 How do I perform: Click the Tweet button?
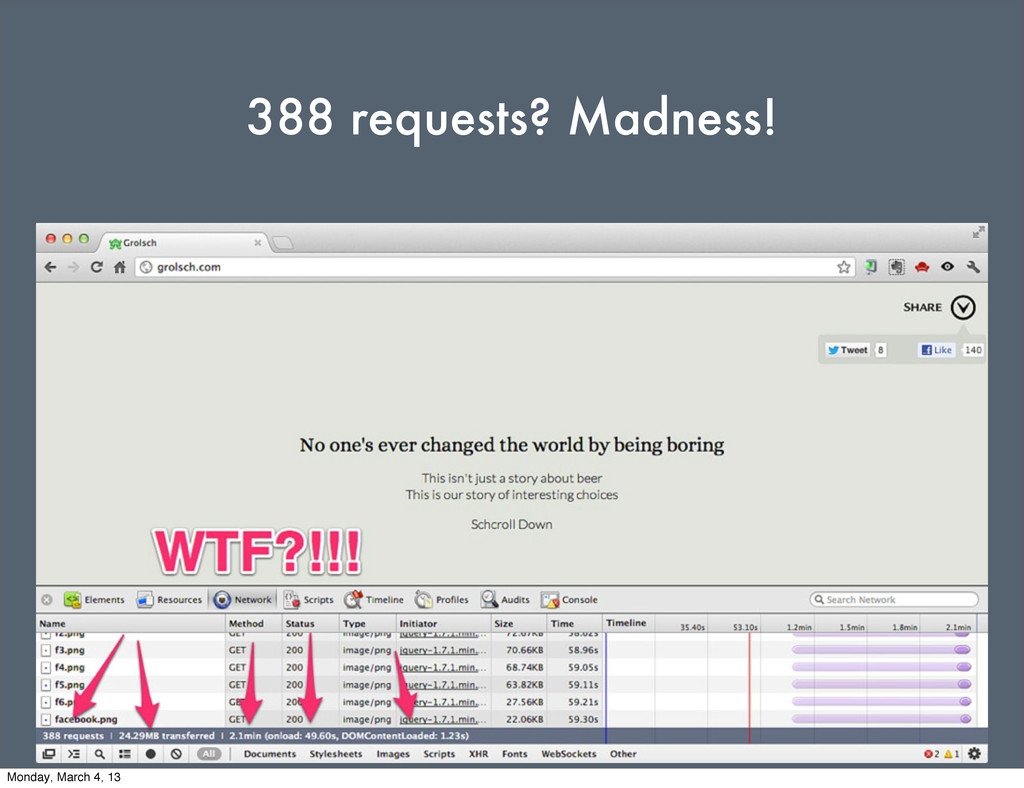pos(848,350)
